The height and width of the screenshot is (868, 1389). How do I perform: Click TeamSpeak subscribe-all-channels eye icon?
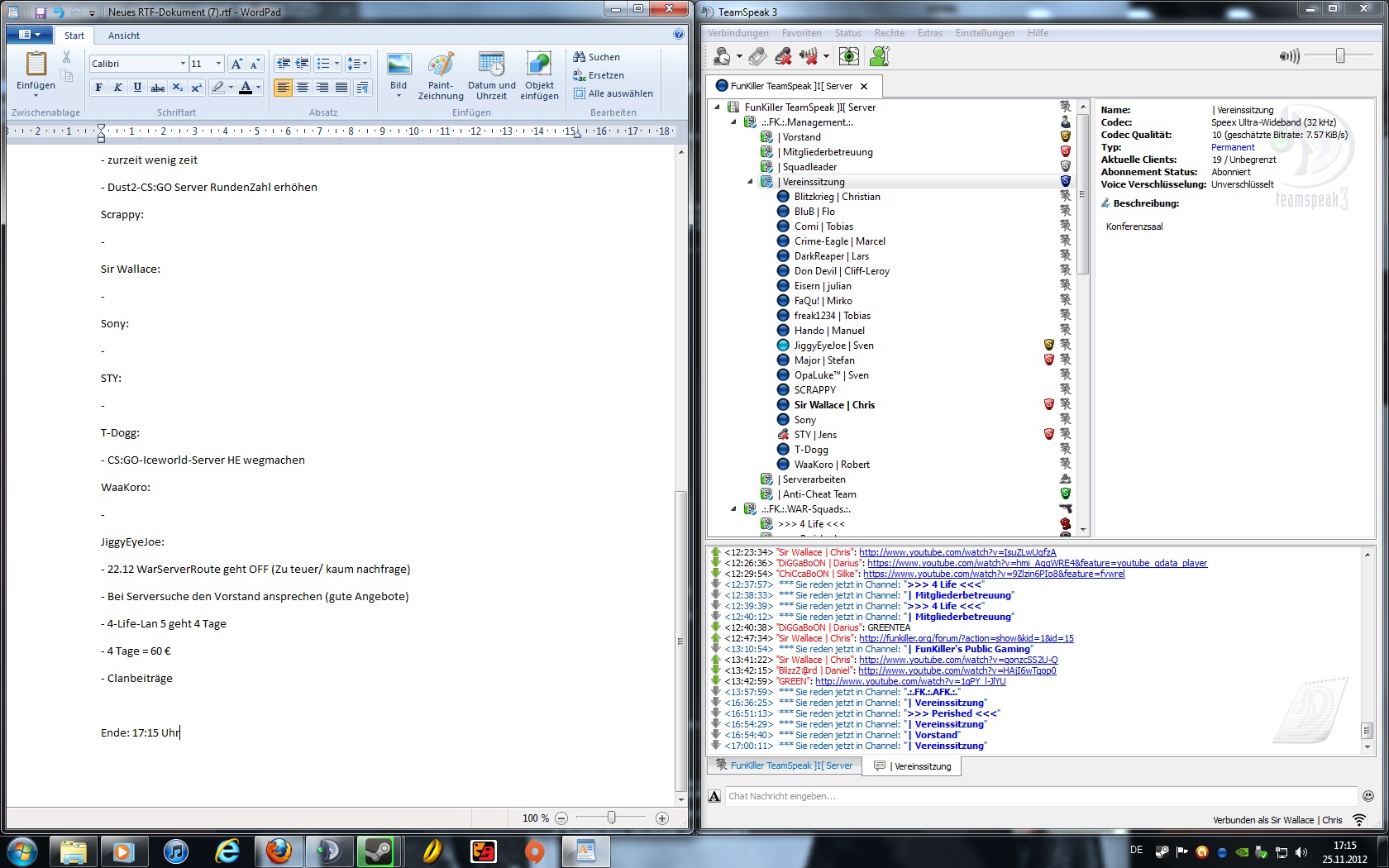(848, 56)
